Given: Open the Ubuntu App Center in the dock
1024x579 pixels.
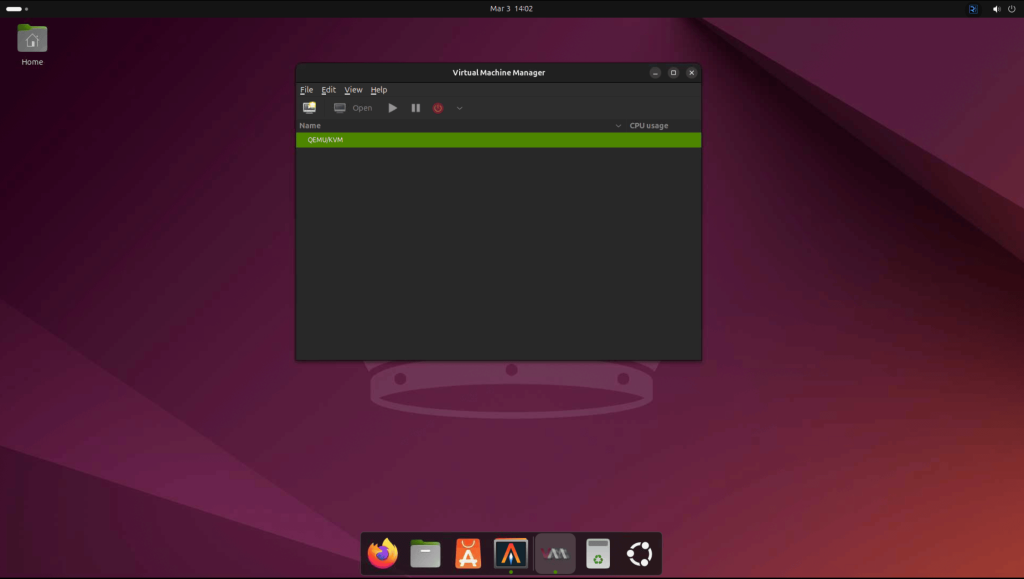Looking at the screenshot, I should [x=468, y=554].
